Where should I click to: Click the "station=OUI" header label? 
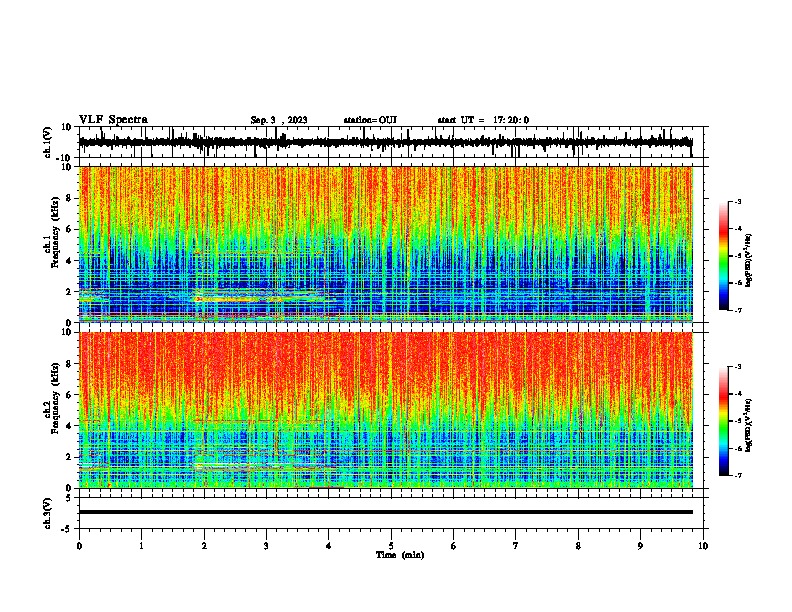point(370,120)
